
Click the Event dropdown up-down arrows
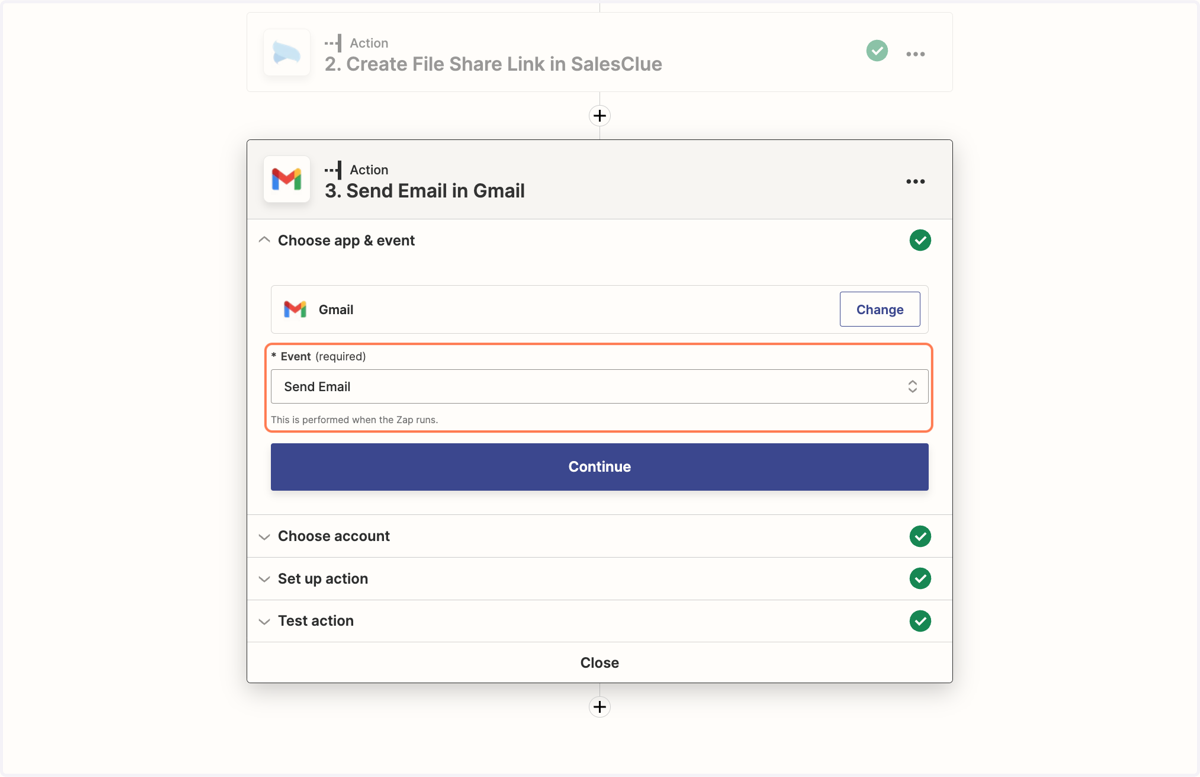pos(912,387)
